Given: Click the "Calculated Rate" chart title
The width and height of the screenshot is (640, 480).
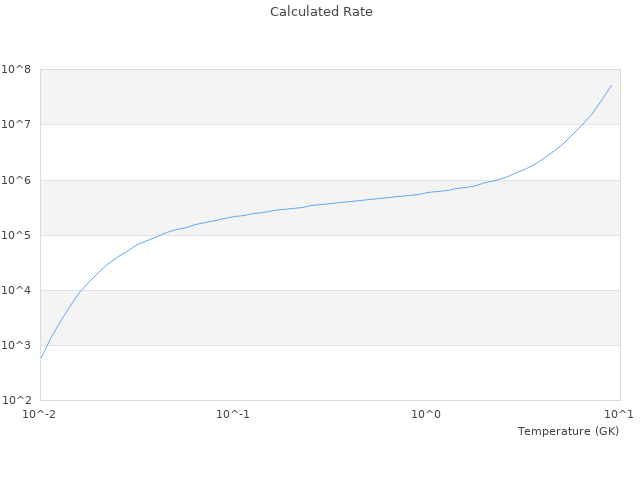Looking at the screenshot, I should [321, 12].
